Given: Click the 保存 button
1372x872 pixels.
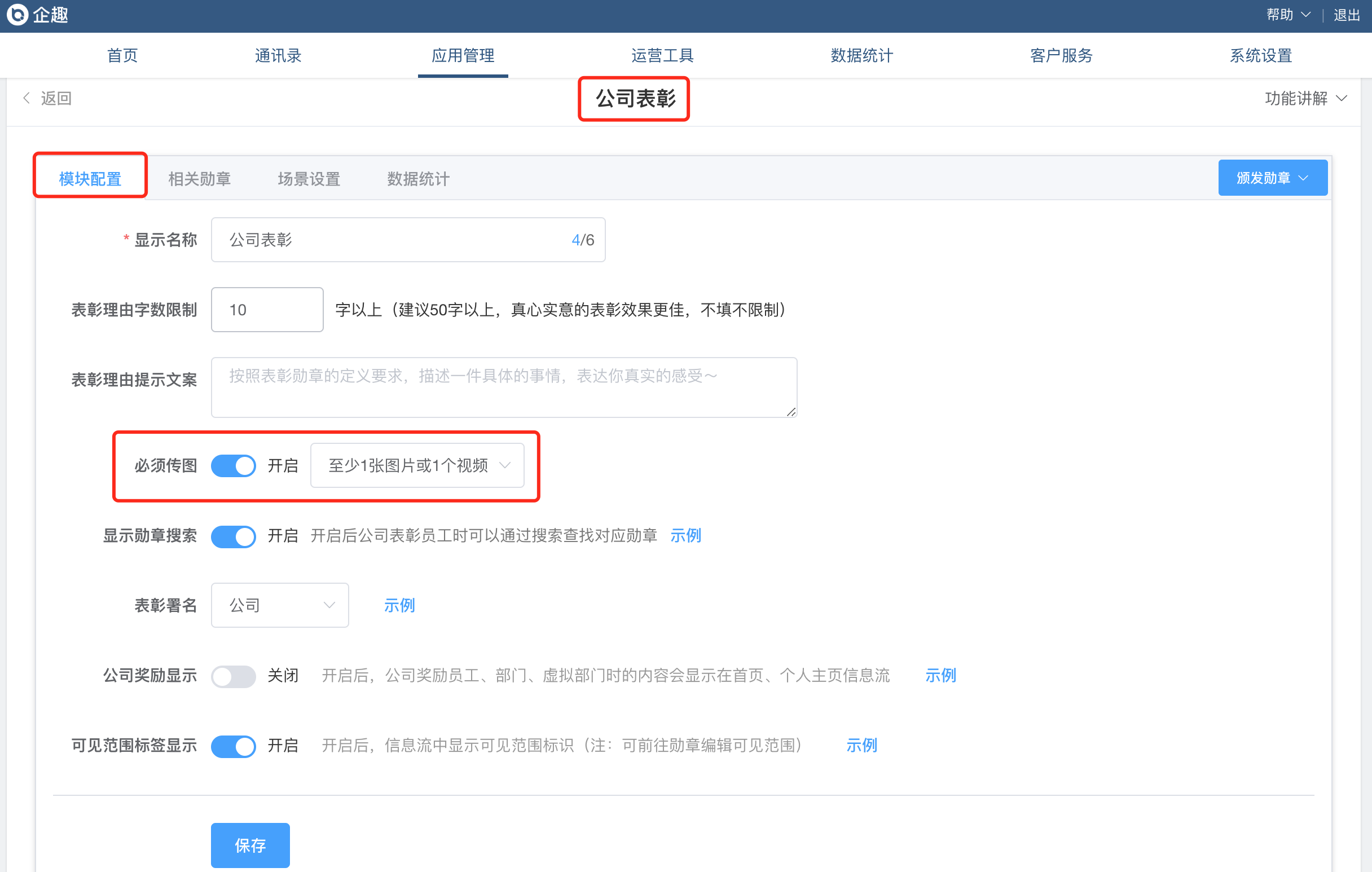Looking at the screenshot, I should coord(250,845).
